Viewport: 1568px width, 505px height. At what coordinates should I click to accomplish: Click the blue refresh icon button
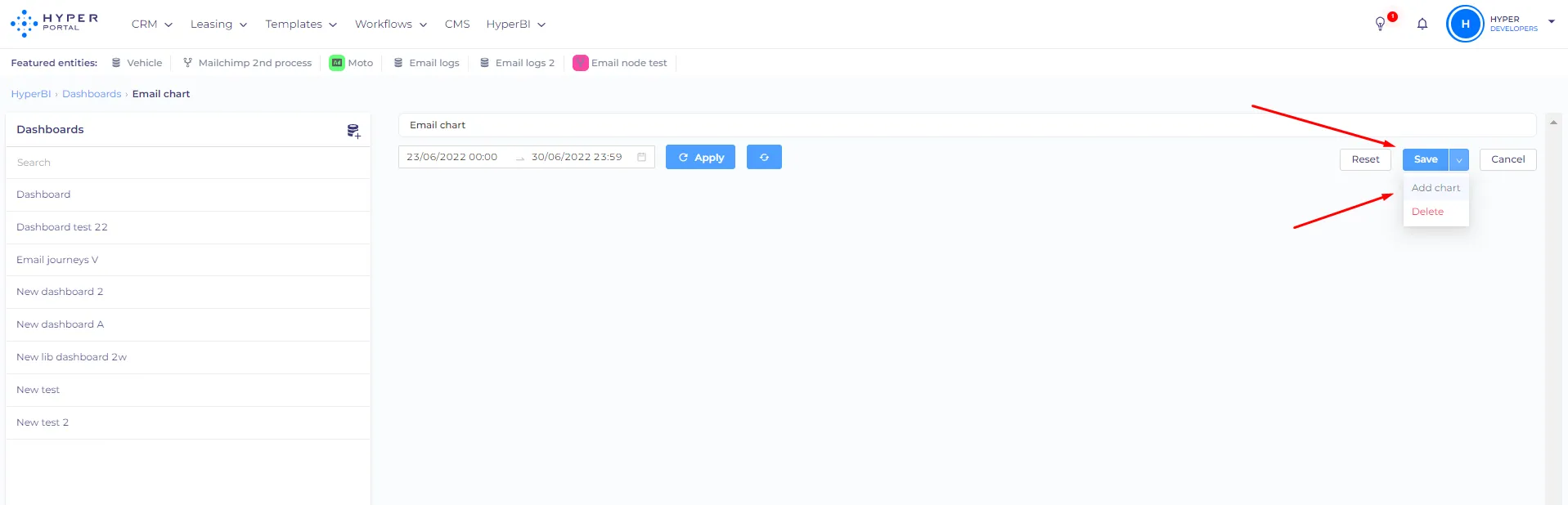(764, 157)
